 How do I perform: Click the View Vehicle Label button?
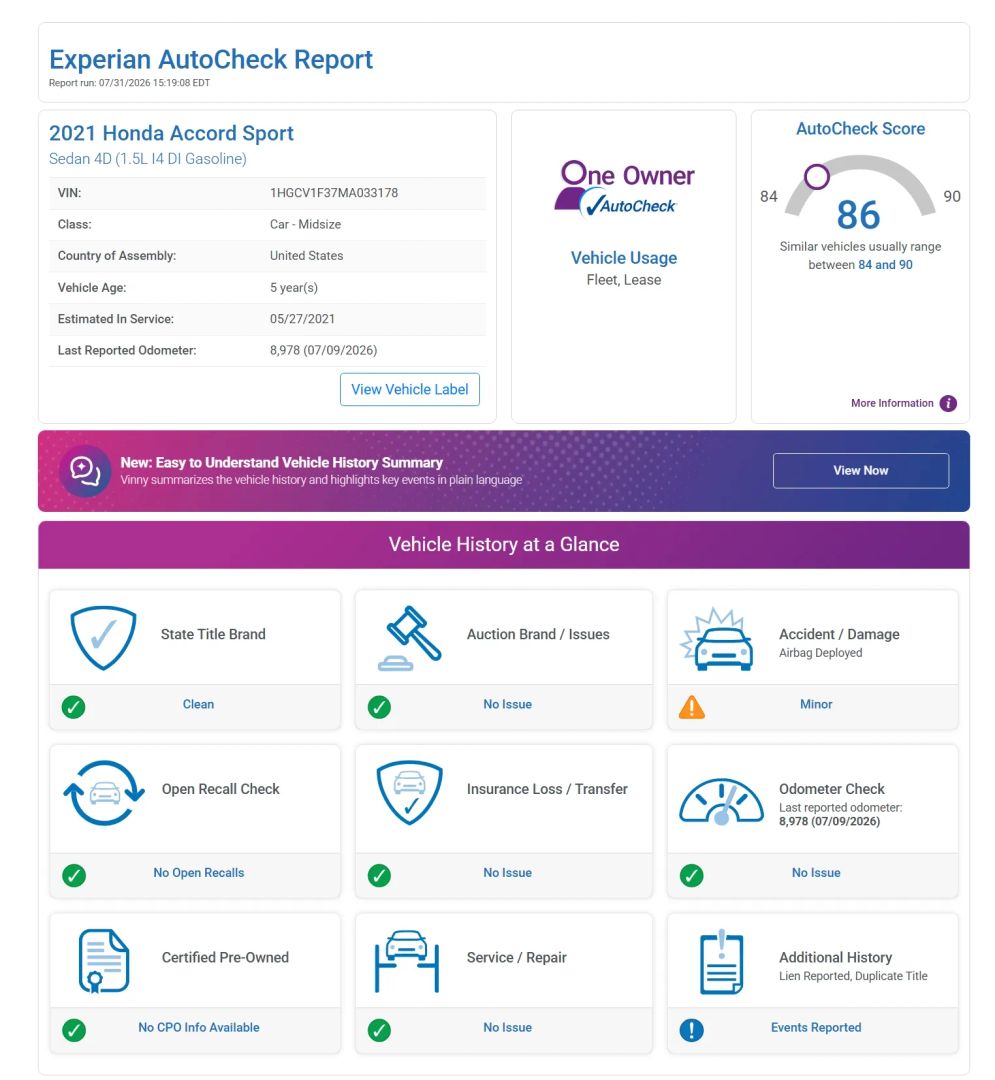click(410, 390)
